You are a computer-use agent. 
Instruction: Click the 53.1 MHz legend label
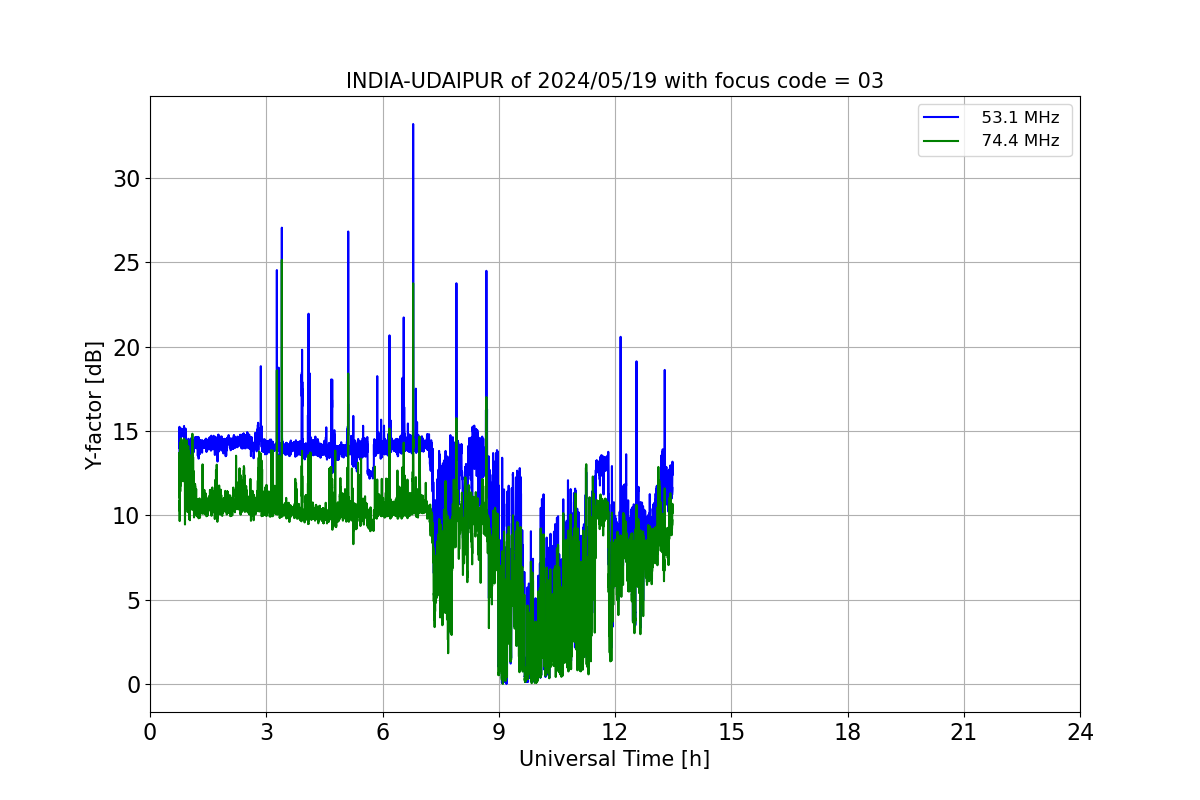1020,118
